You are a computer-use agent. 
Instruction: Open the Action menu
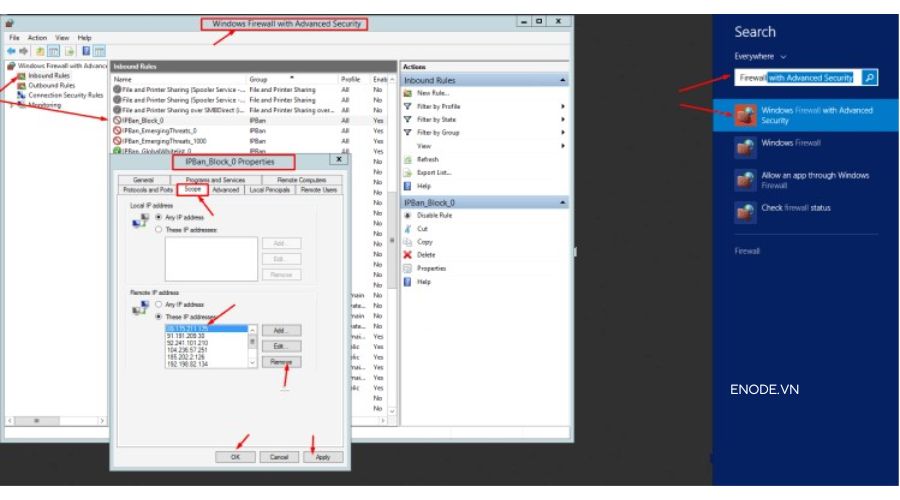tap(37, 38)
